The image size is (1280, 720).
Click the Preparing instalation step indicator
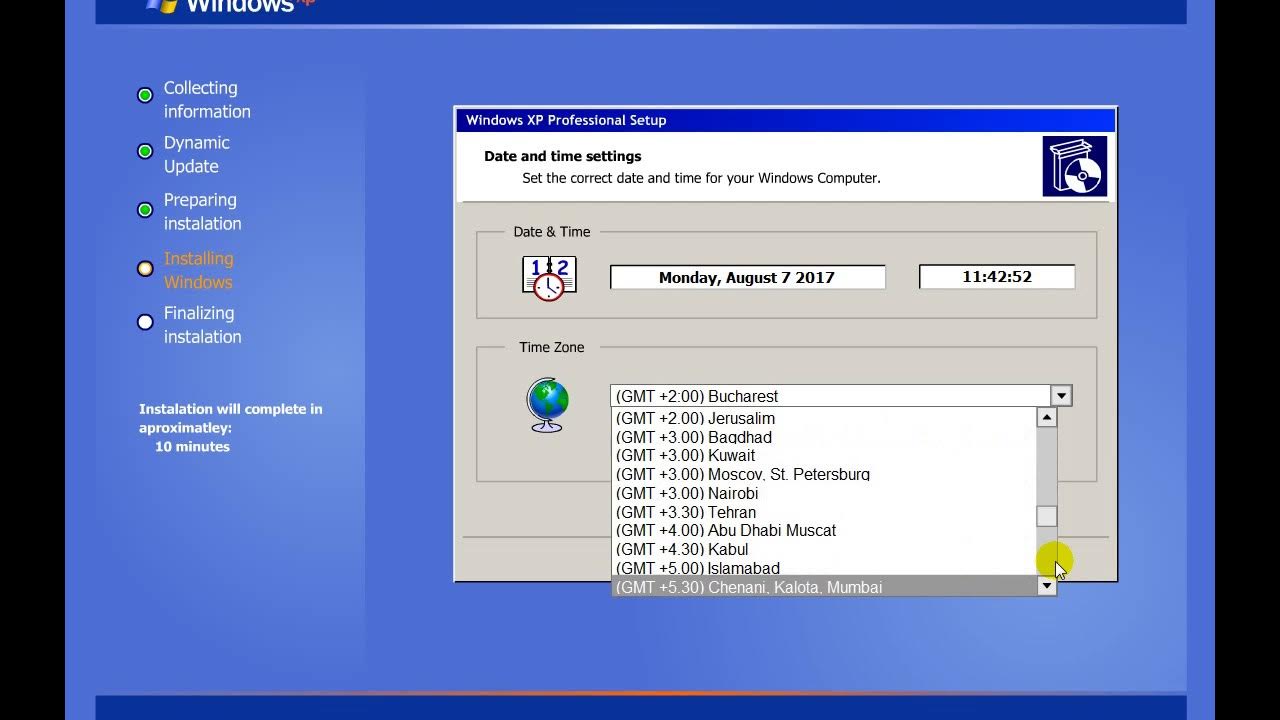(x=145, y=210)
